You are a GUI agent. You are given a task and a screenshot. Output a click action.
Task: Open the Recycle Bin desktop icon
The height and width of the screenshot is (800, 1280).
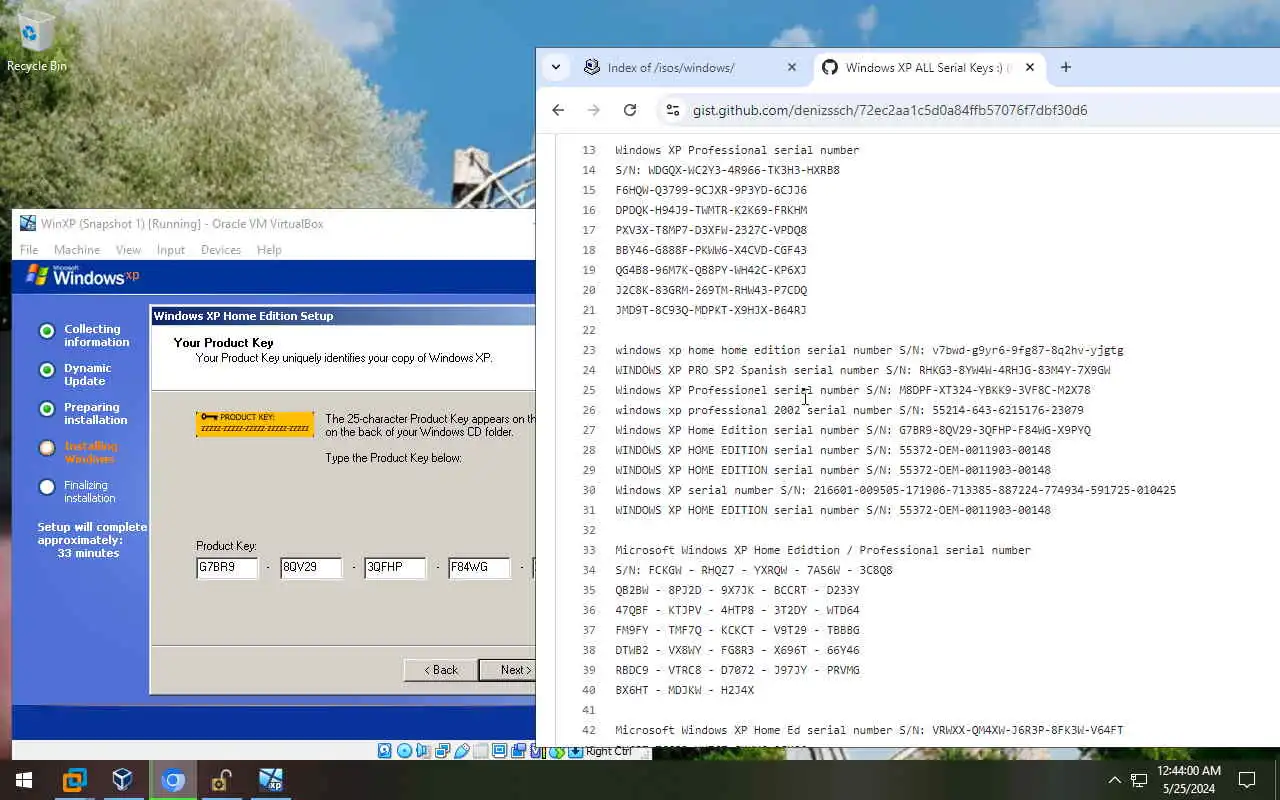(36, 42)
